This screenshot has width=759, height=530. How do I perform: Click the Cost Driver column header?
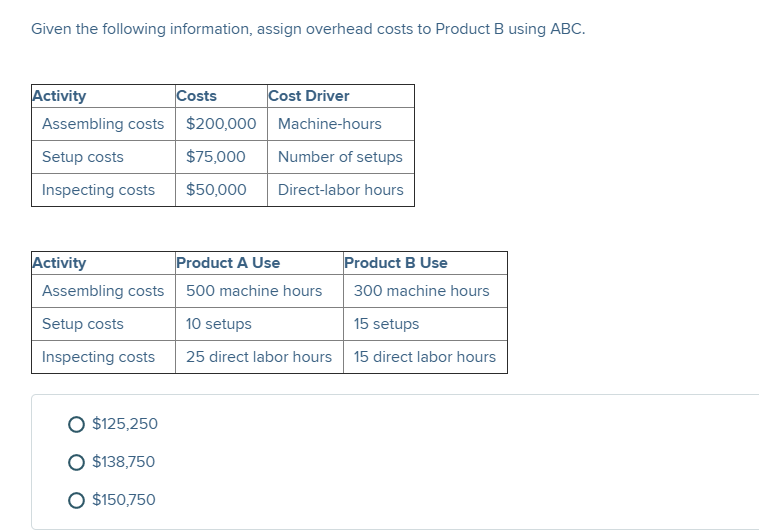coord(341,96)
